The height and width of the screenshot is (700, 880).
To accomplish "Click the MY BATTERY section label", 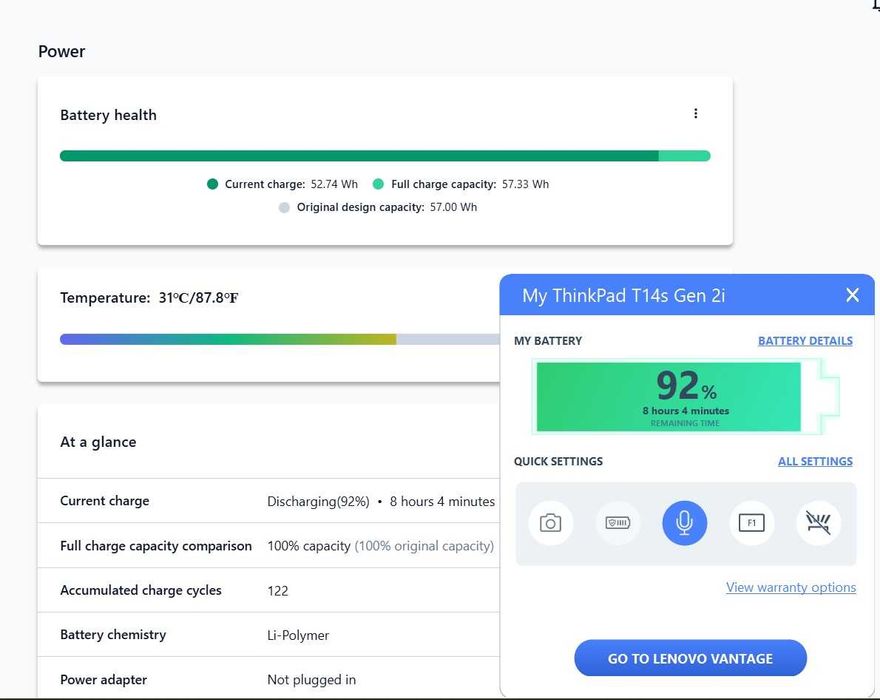I will [548, 341].
